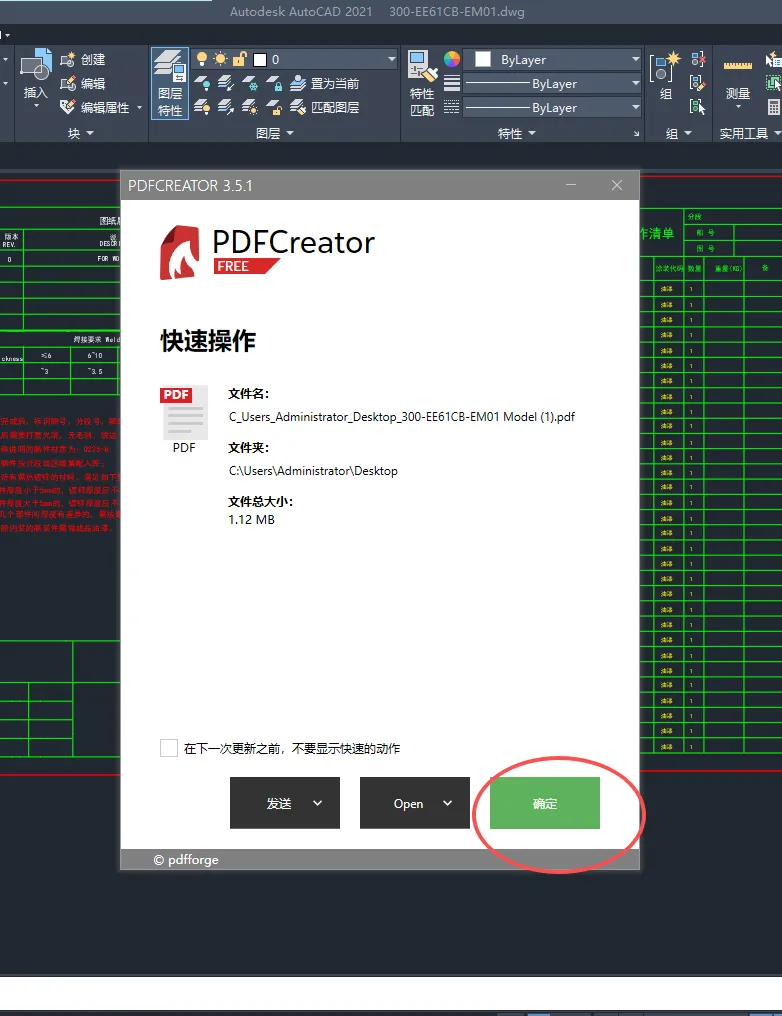Expand the Group (组) panel
Image resolution: width=782 pixels, height=1016 pixels.
coord(678,133)
